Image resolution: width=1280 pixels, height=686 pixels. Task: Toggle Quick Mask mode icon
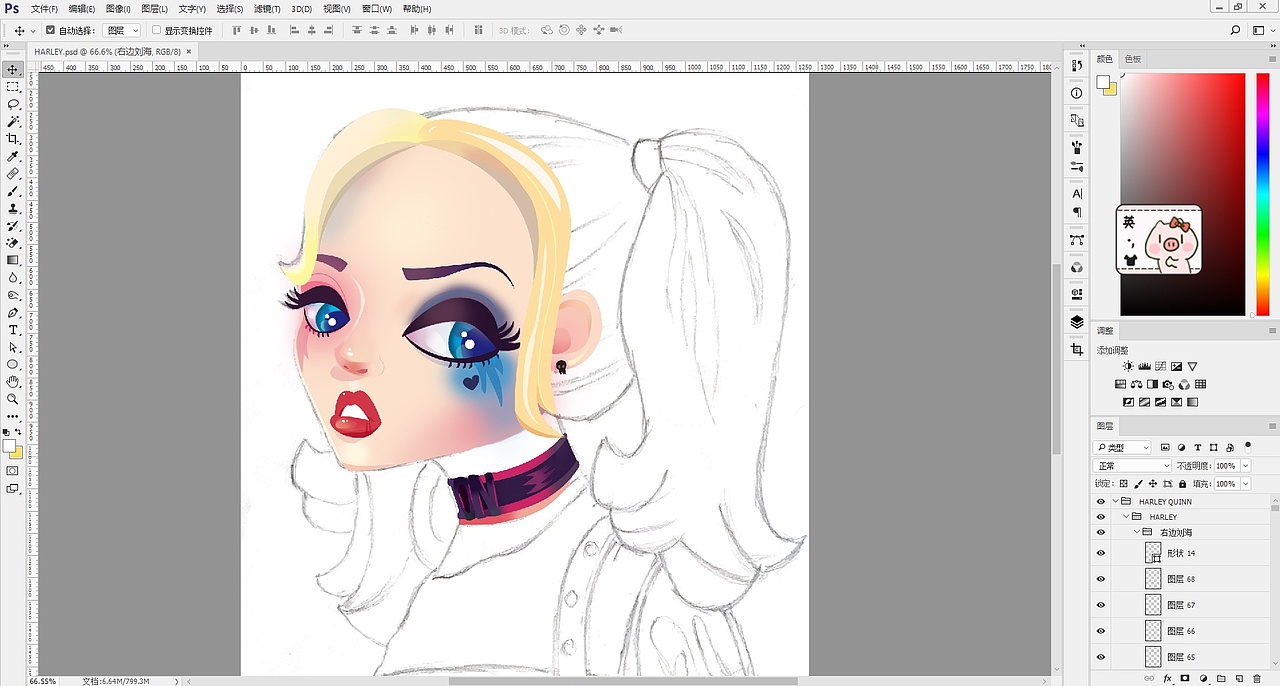pyautogui.click(x=13, y=470)
